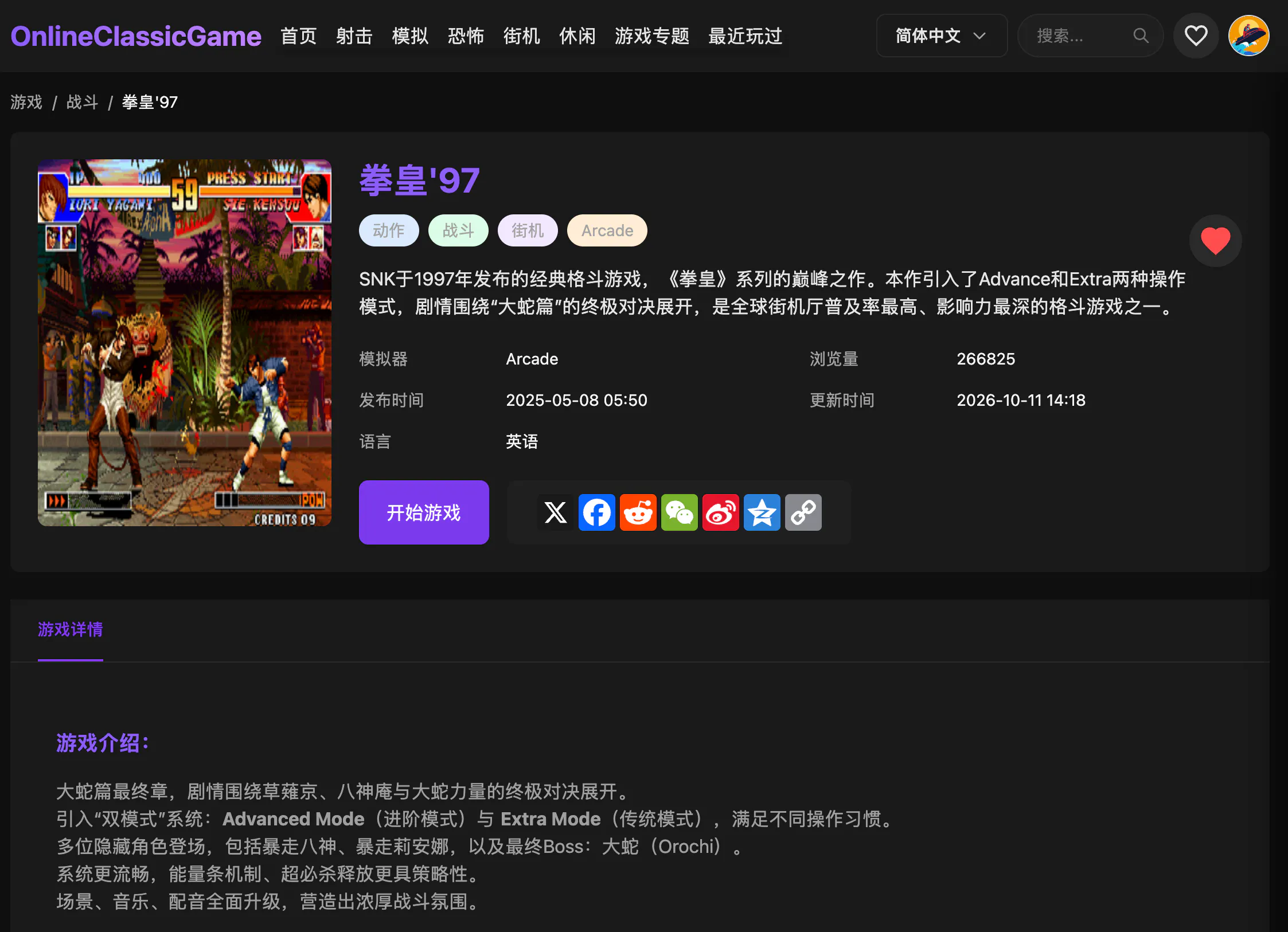Click the purple 街机 tag pill
1288x932 pixels.
click(x=528, y=230)
